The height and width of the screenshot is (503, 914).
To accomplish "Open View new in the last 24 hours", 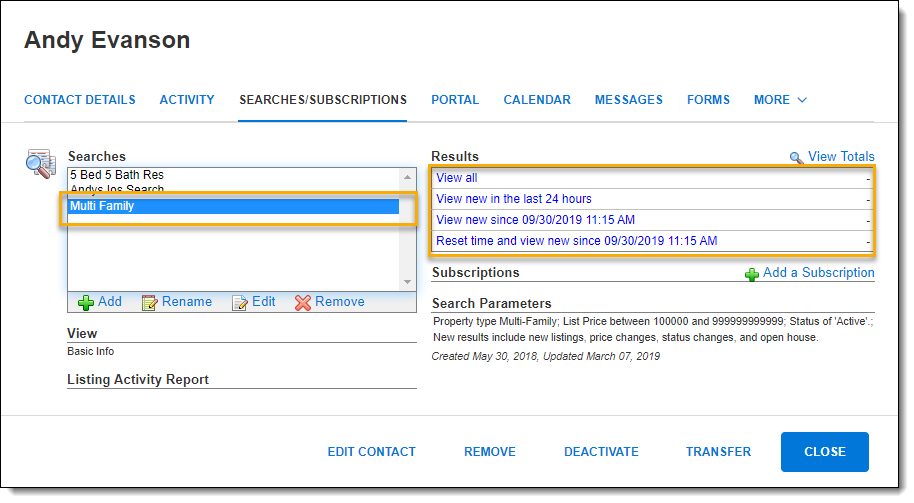I will point(514,199).
